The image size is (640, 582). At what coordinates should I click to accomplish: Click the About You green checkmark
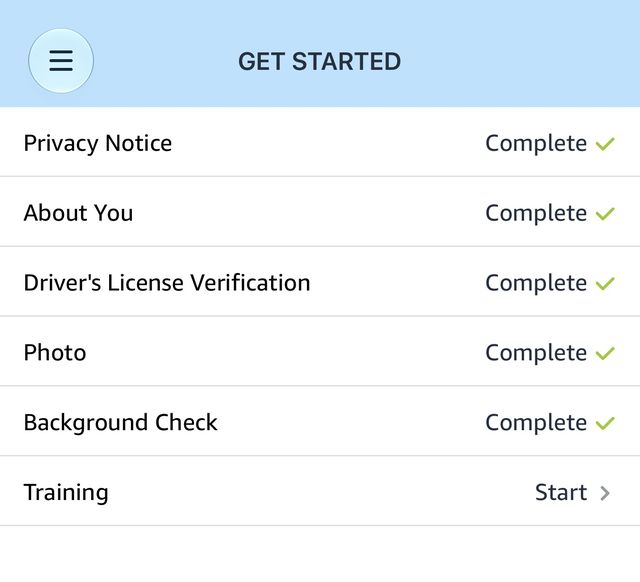(x=605, y=213)
